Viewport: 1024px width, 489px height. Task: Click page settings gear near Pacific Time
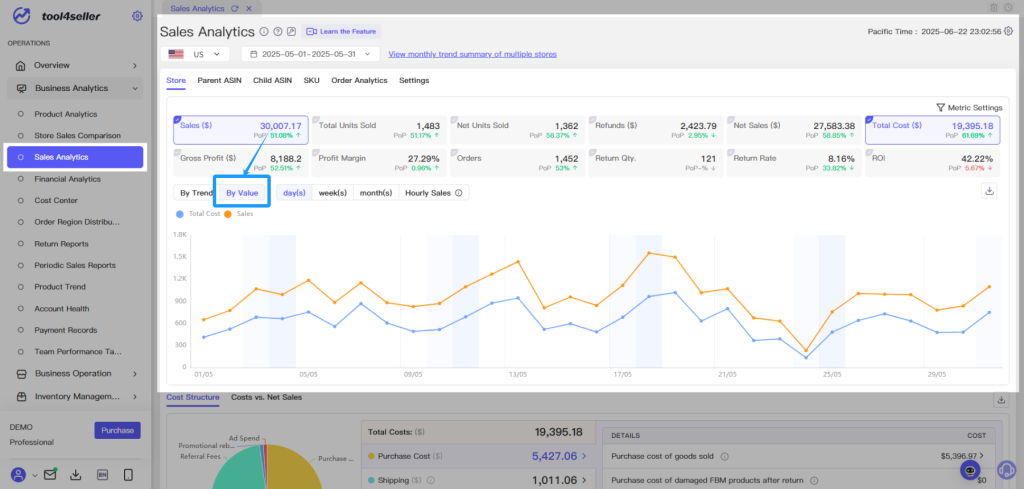(x=1008, y=31)
